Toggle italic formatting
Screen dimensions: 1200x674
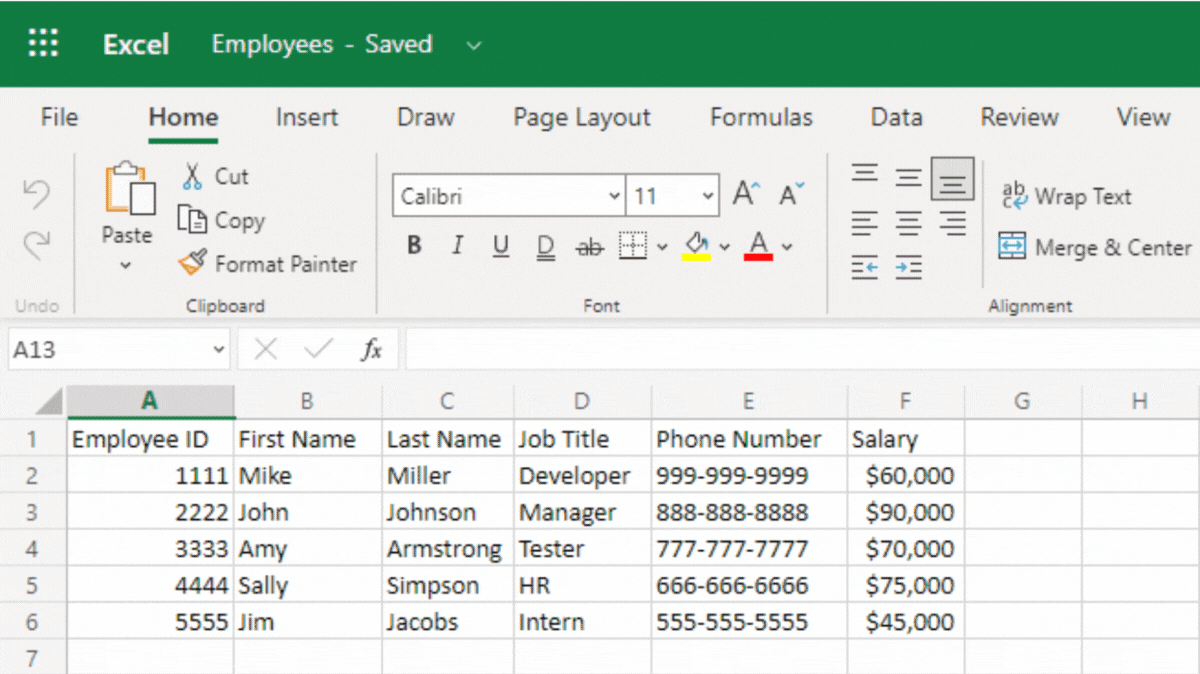click(457, 245)
